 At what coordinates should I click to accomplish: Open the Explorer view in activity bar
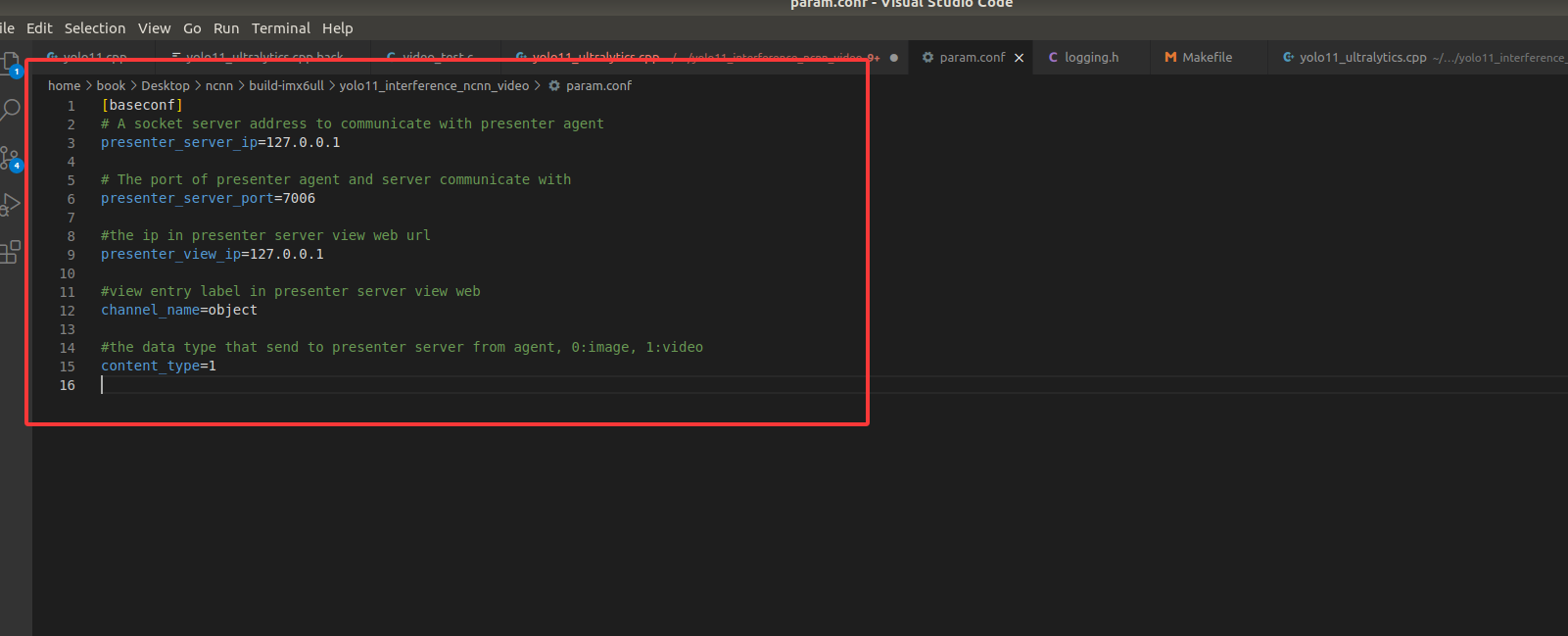[x=10, y=63]
